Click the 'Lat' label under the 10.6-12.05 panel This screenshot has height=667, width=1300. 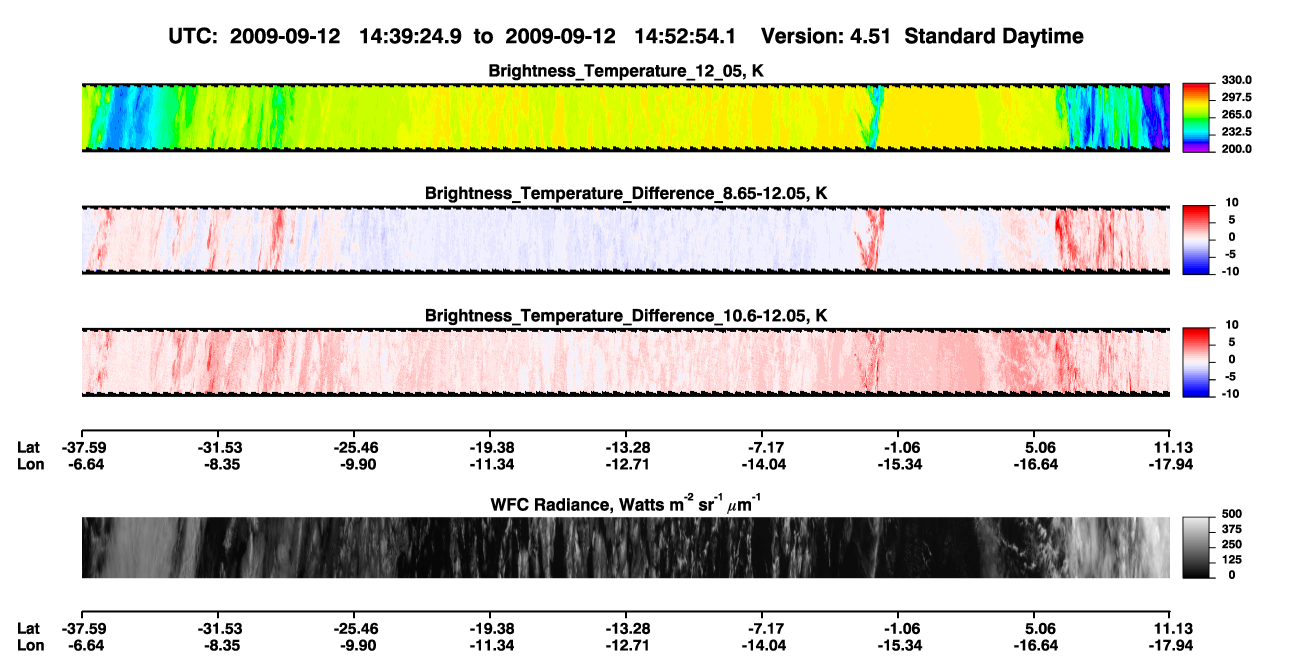pos(28,447)
